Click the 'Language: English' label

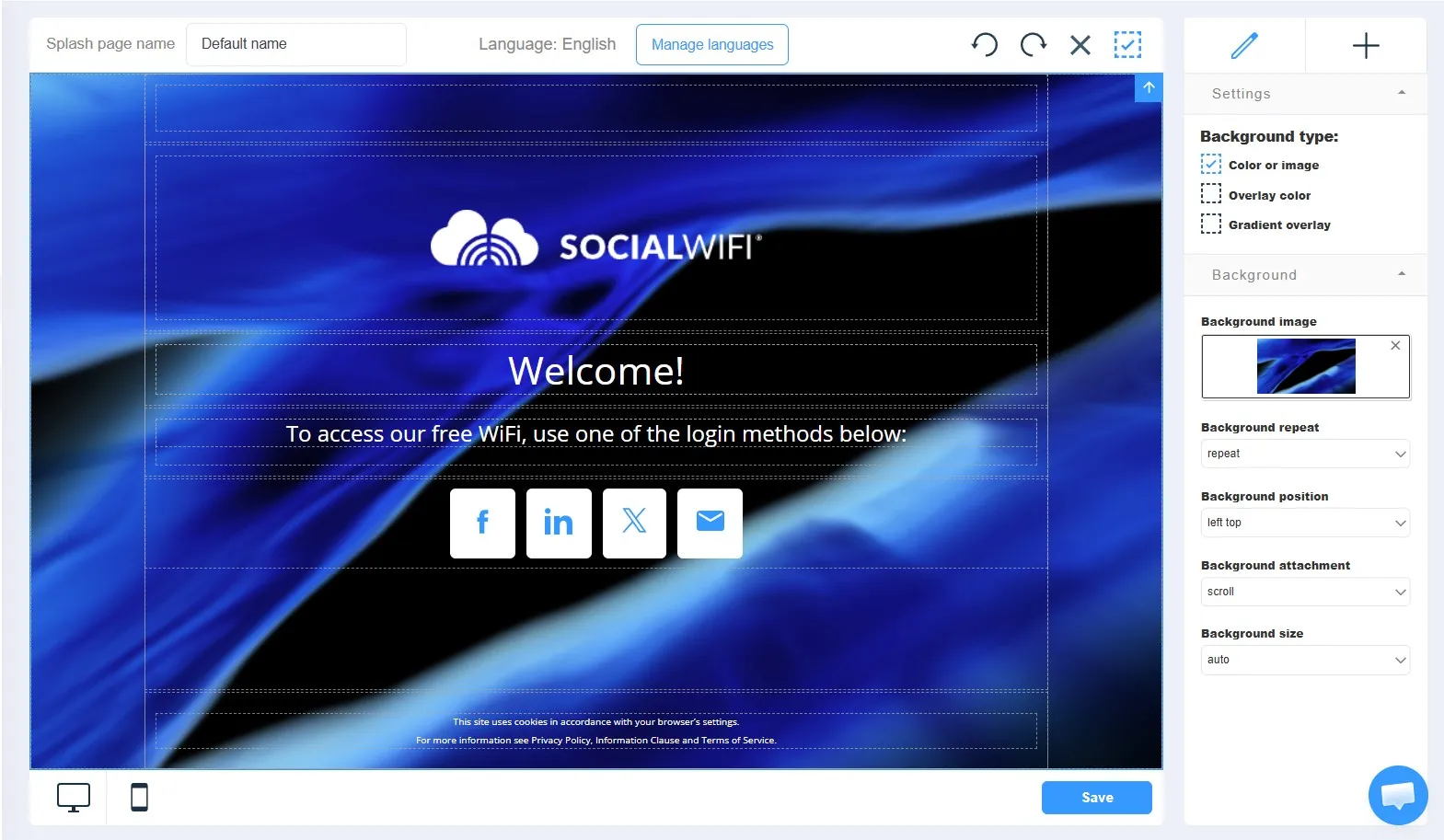[547, 44]
